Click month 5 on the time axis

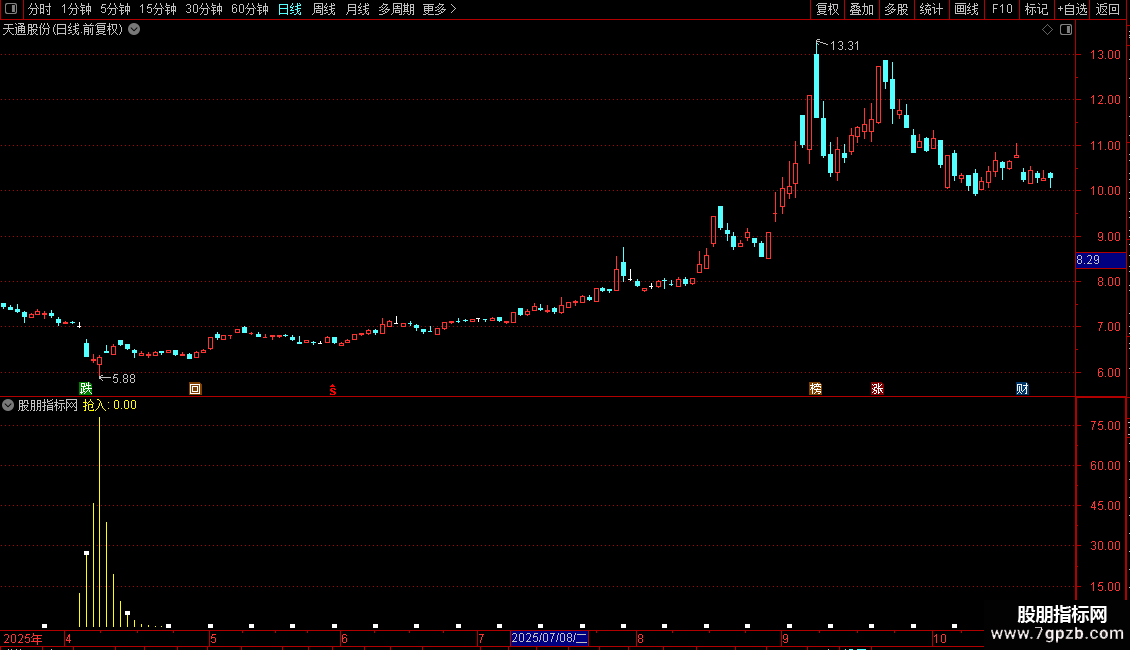[x=213, y=638]
